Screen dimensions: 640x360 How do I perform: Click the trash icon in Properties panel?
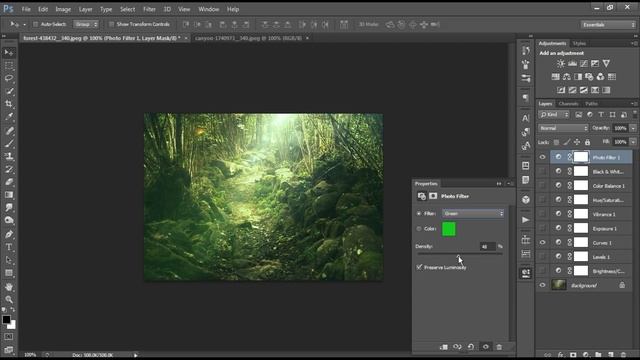click(499, 347)
